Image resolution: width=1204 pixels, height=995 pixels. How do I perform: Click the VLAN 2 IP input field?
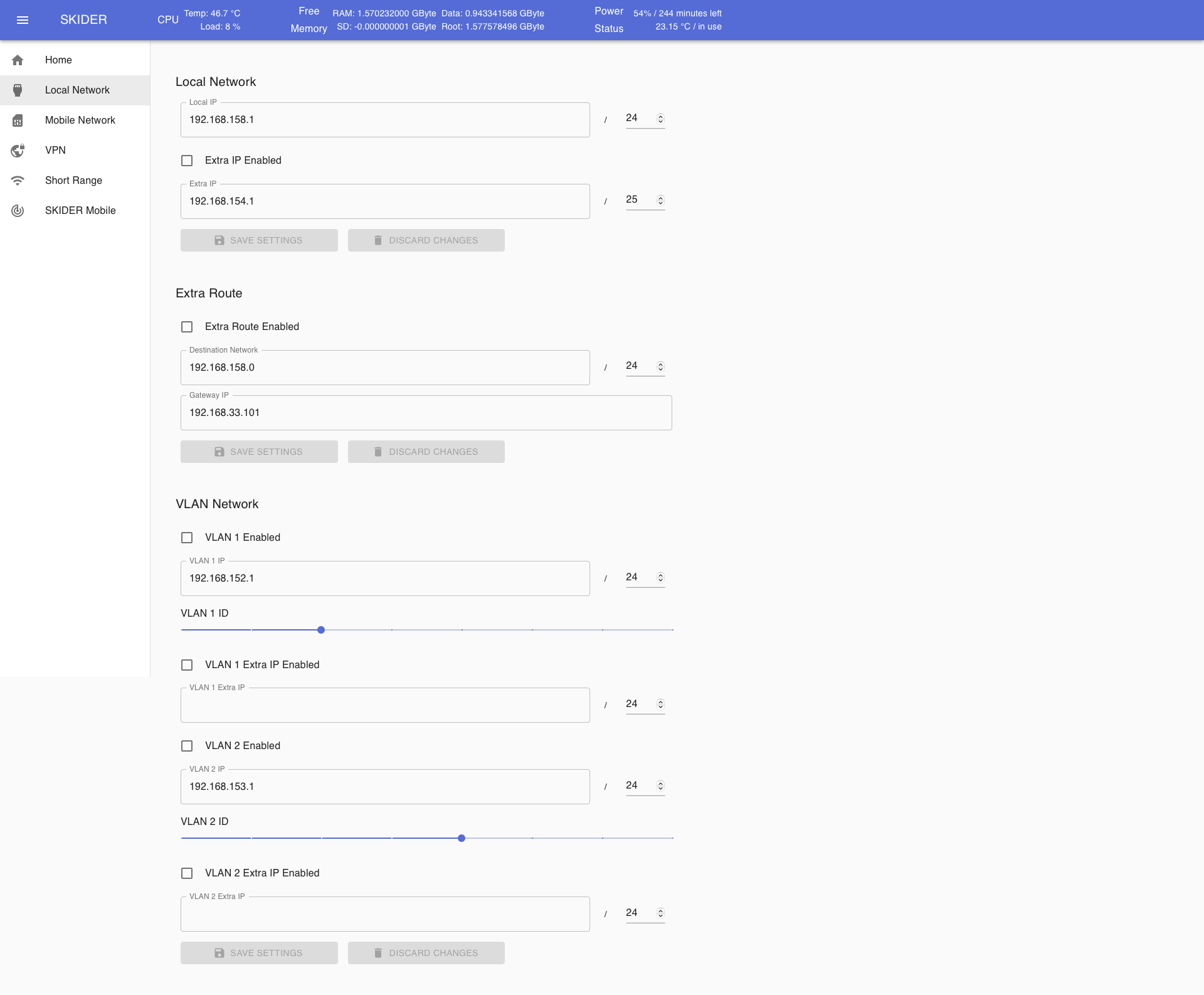(x=385, y=787)
